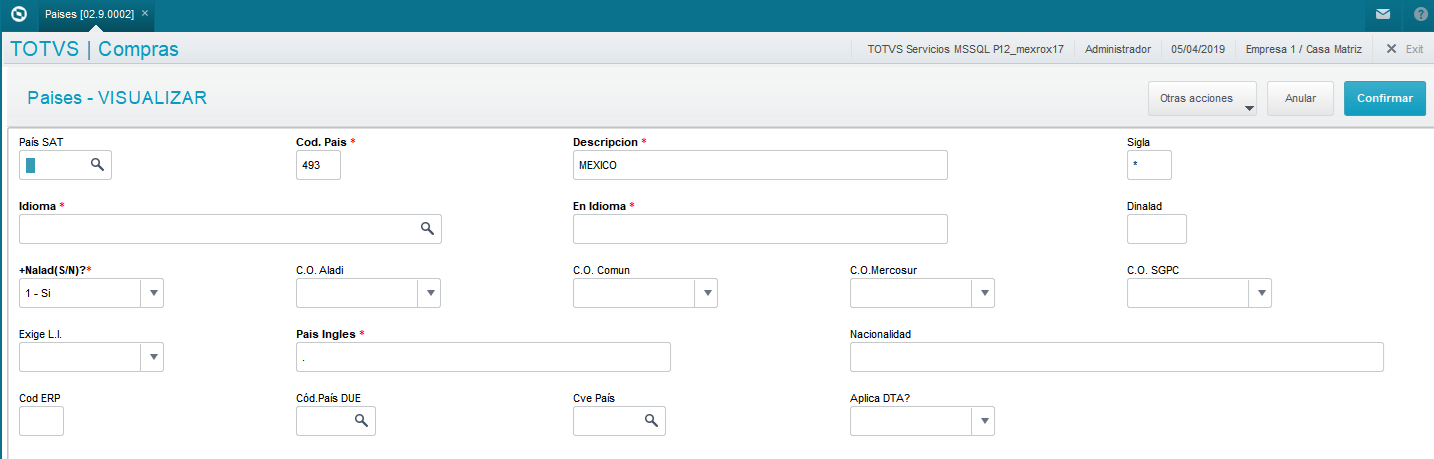Image resolution: width=1434 pixels, height=459 pixels.
Task: Click the Descripcion field showing MEXICO
Action: [760, 165]
